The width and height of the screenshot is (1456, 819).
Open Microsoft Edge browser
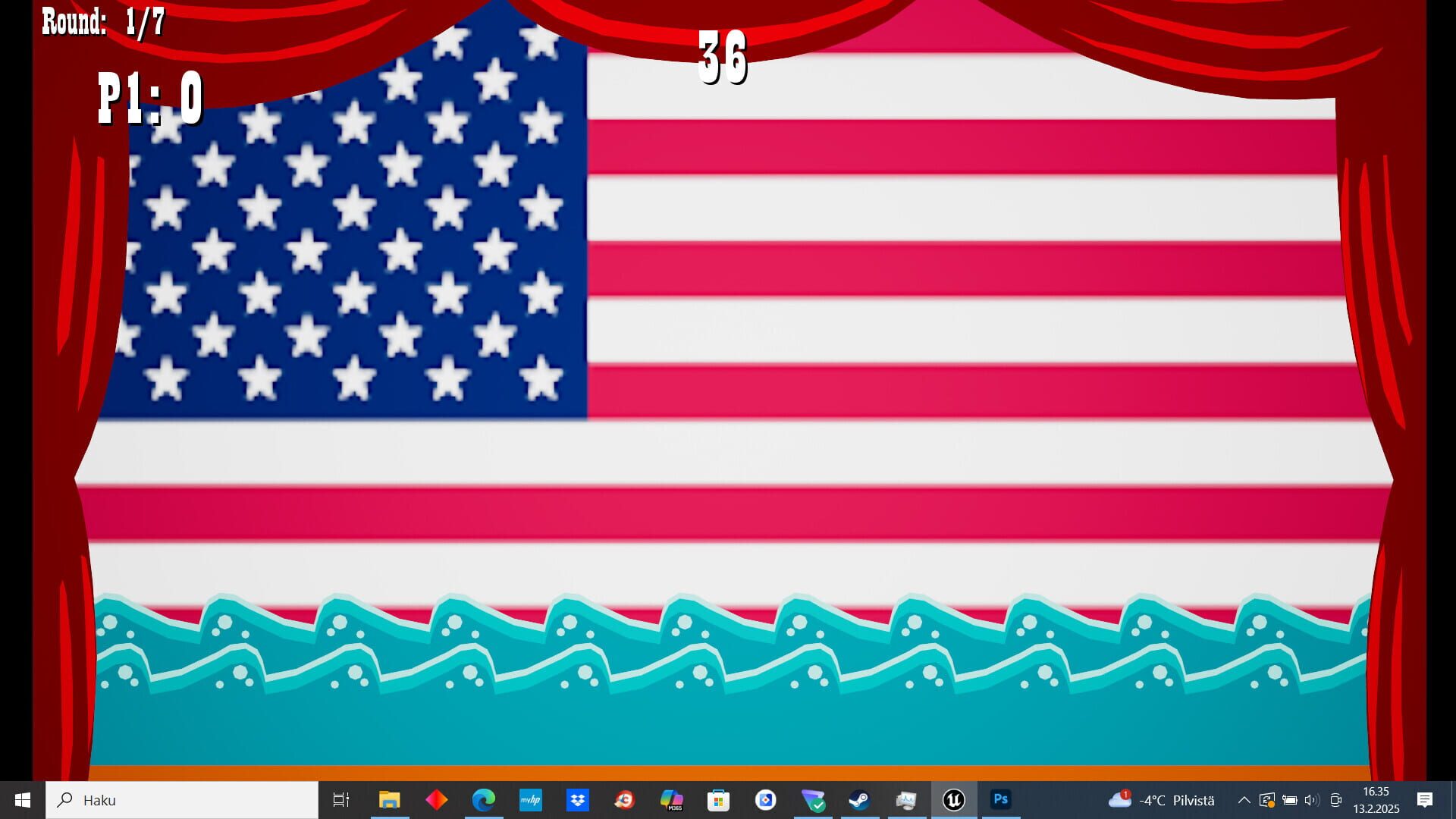tap(483, 800)
